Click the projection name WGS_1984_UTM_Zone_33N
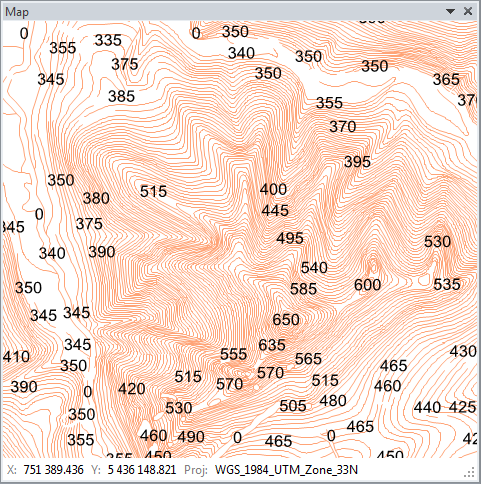Viewport: 481px width, 484px height. 286,470
